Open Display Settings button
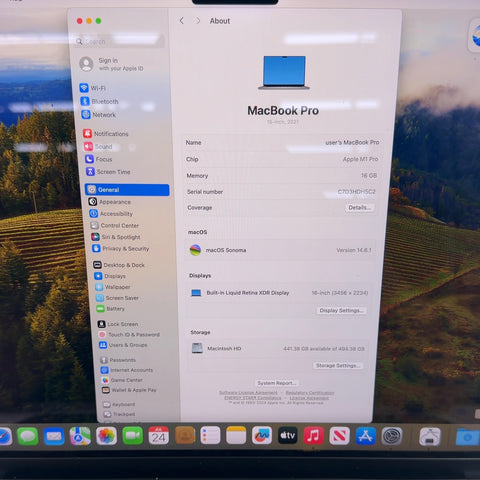The height and width of the screenshot is (480, 480). 341,310
